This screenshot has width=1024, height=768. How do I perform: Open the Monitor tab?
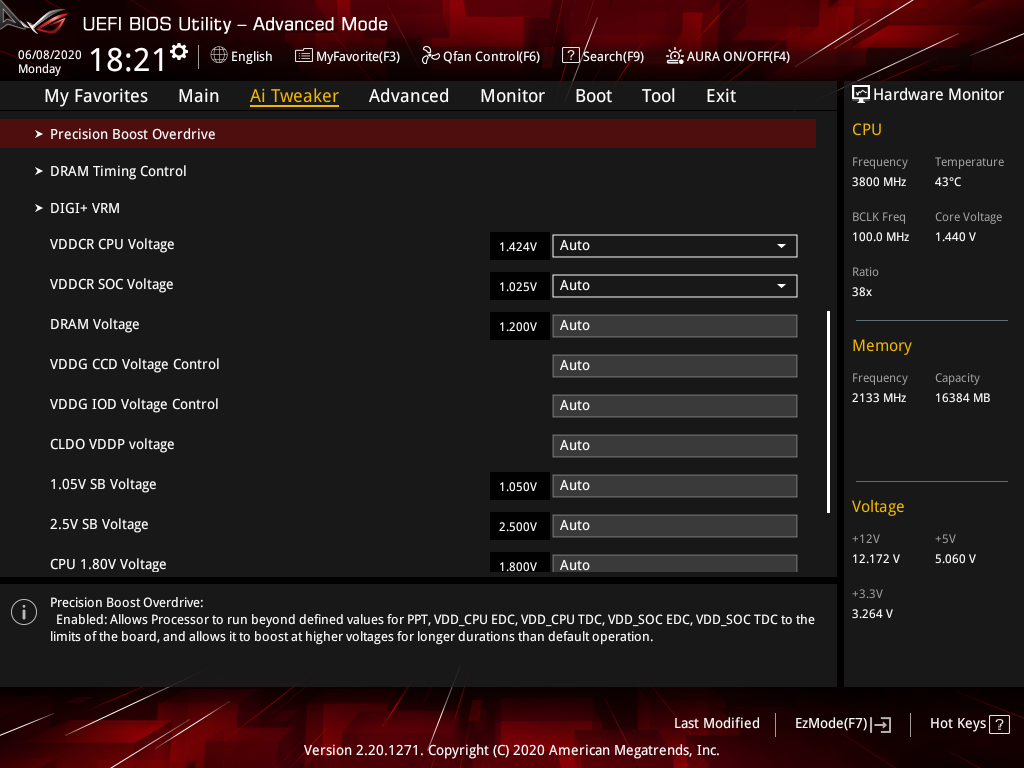click(x=512, y=96)
